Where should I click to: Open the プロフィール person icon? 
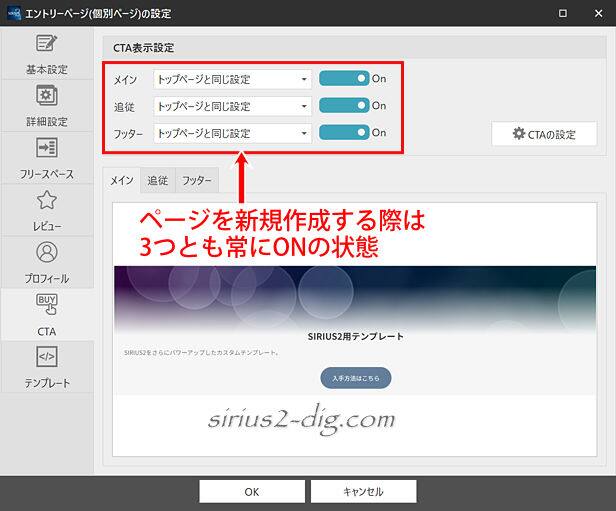[x=47, y=252]
